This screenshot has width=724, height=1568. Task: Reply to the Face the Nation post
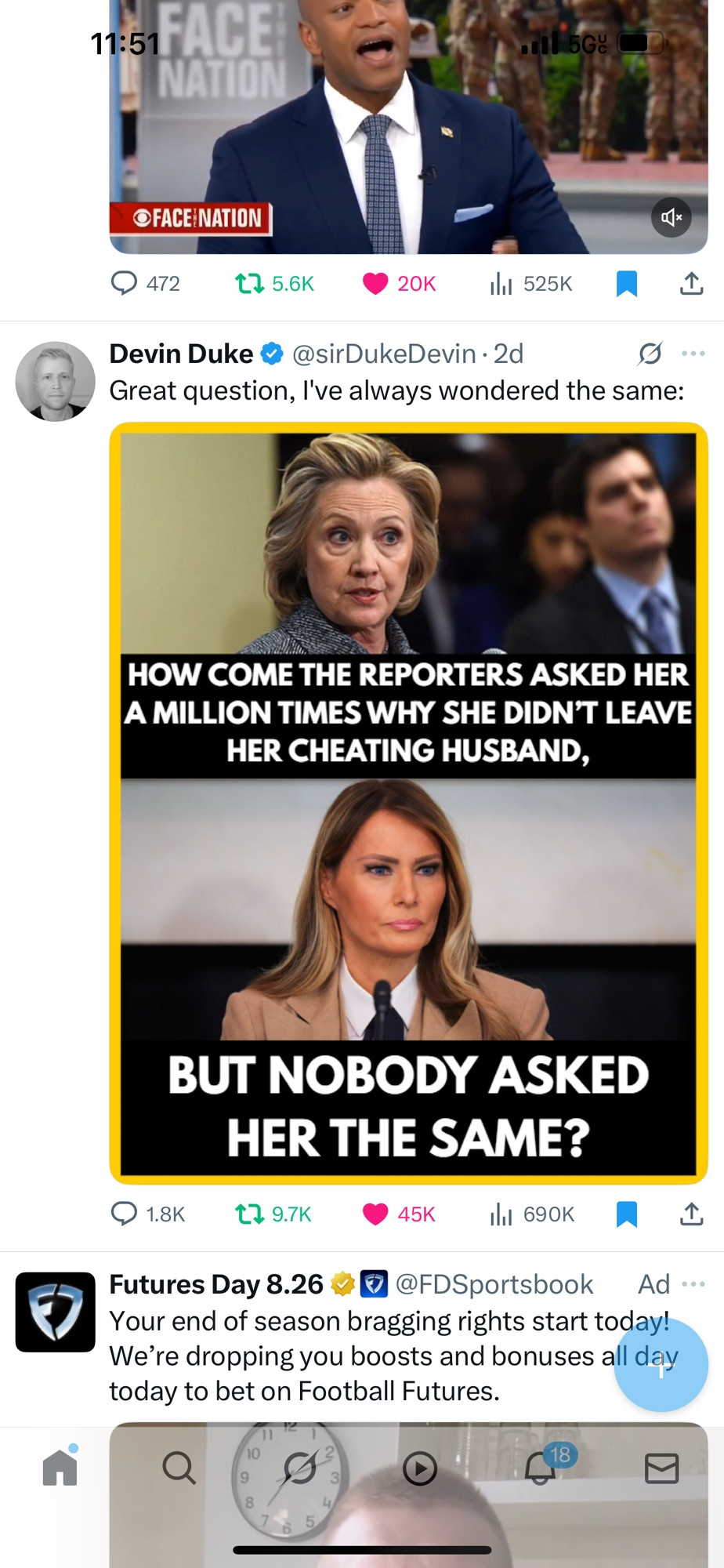(146, 283)
